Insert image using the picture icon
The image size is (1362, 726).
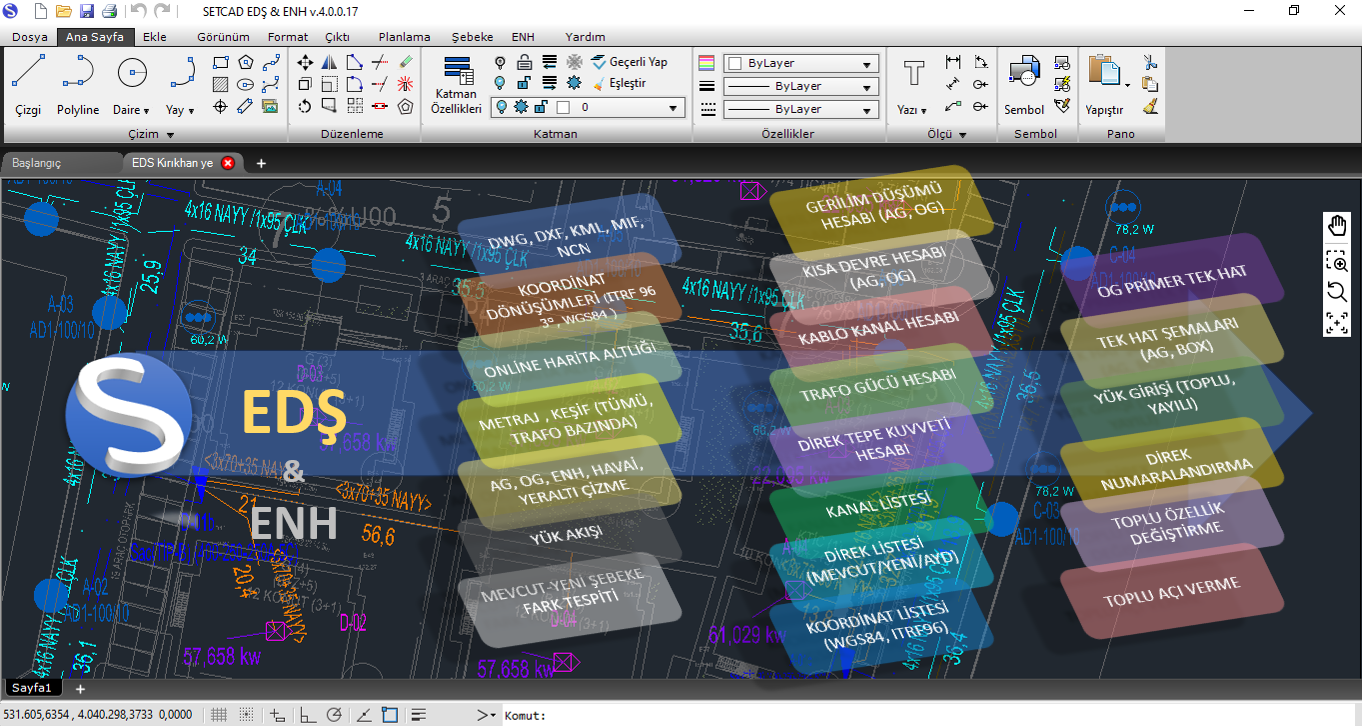[270, 106]
